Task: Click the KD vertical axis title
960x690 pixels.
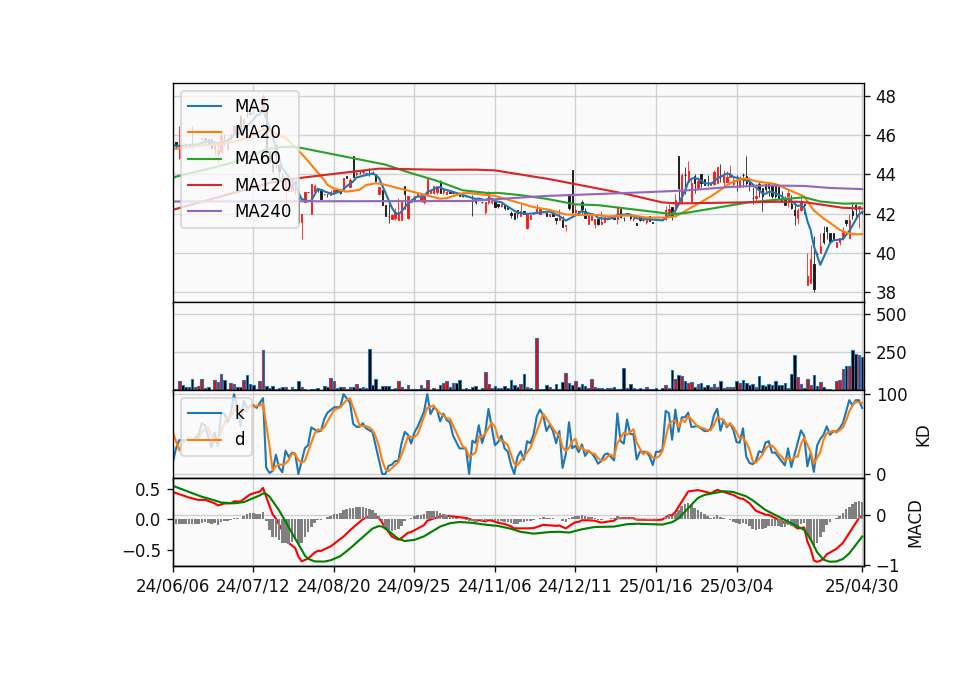Action: 923,437
